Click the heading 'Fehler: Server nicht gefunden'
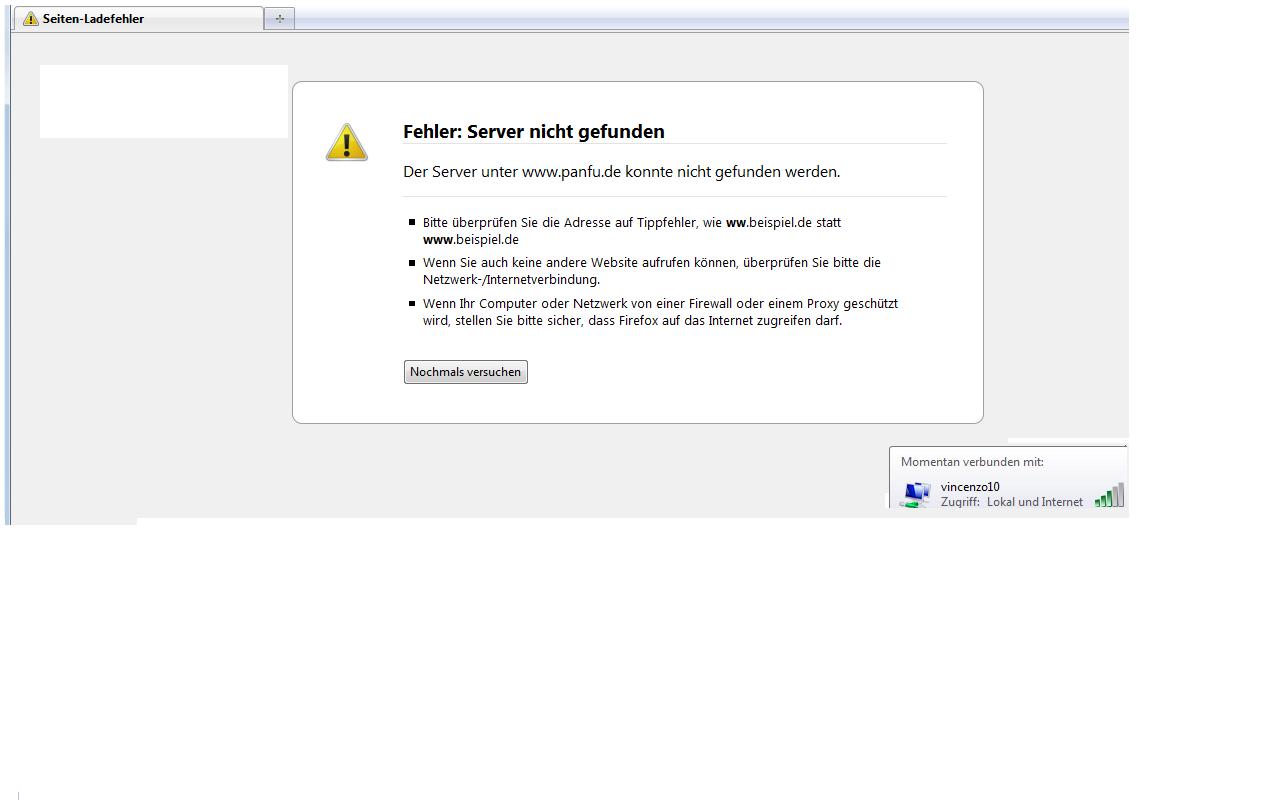The width and height of the screenshot is (1280, 800). point(534,132)
